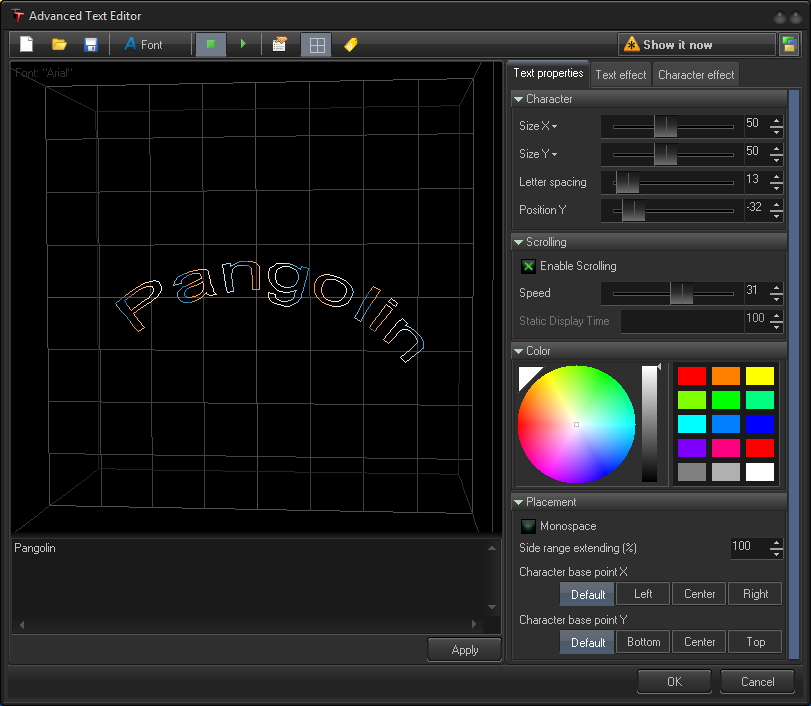Open the Size X dropdown arrow

[x=554, y=127]
